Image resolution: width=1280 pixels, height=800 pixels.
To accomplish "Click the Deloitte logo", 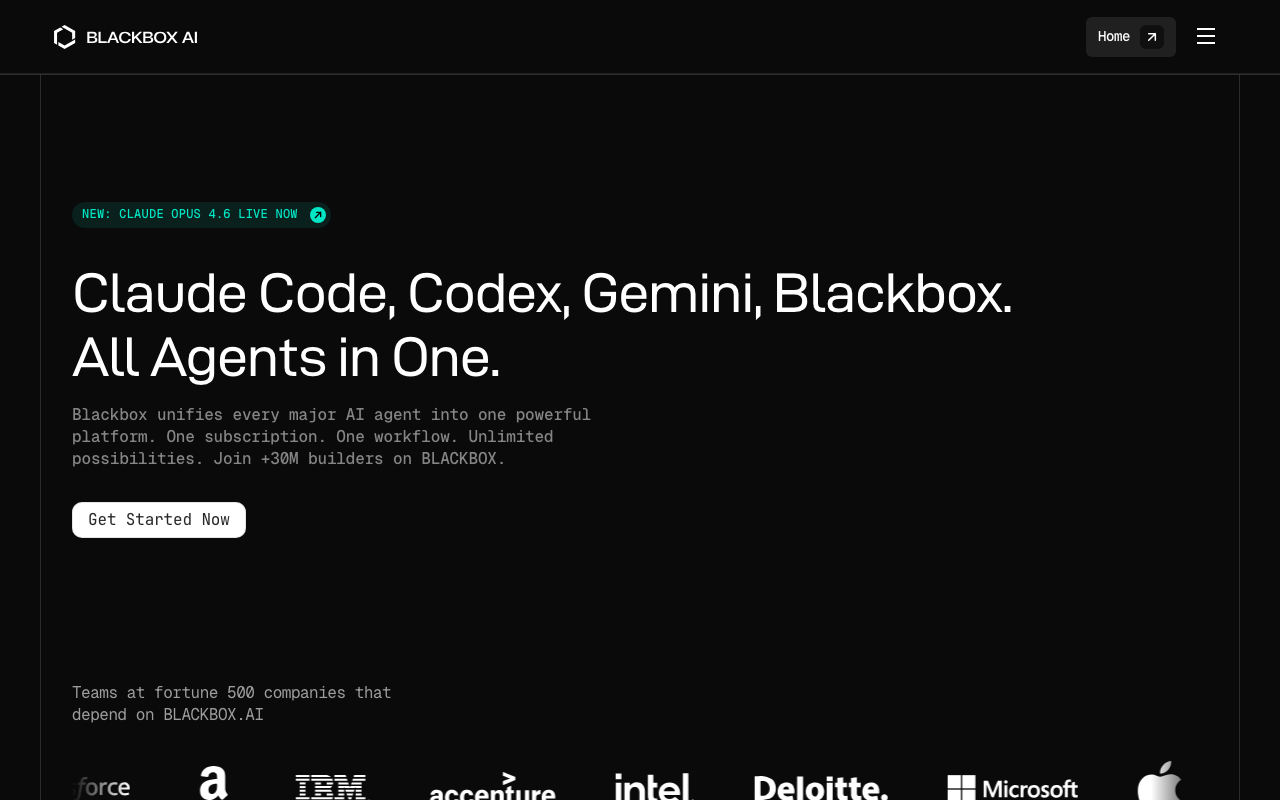I will pos(821,787).
